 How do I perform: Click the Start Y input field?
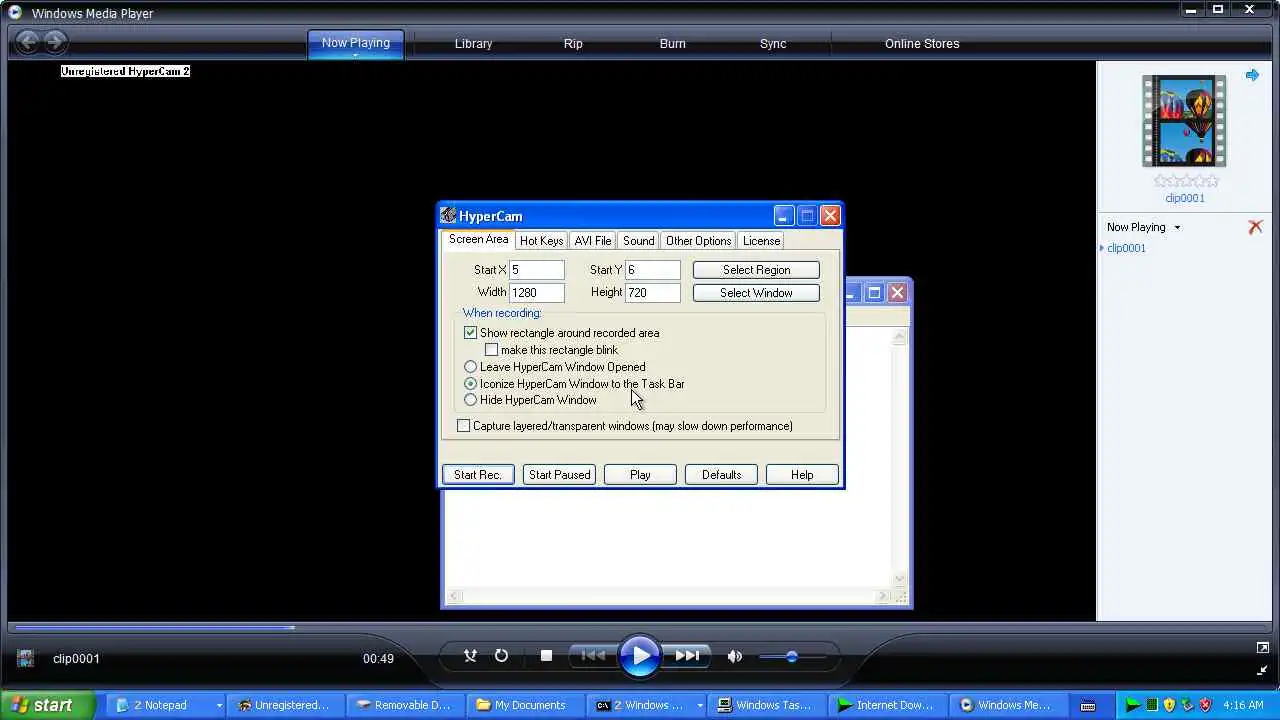pos(653,270)
